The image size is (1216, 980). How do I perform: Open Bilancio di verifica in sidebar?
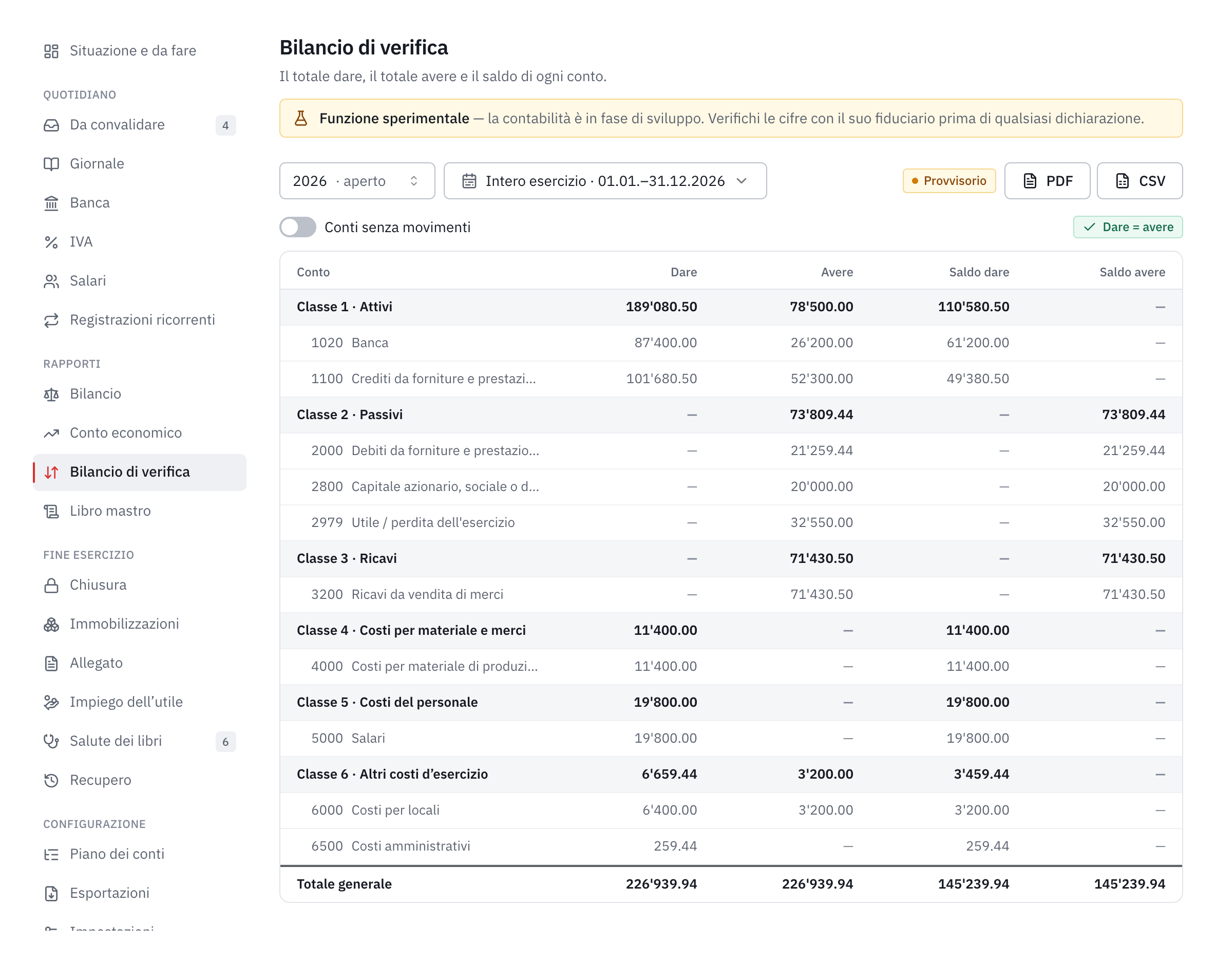(x=140, y=472)
